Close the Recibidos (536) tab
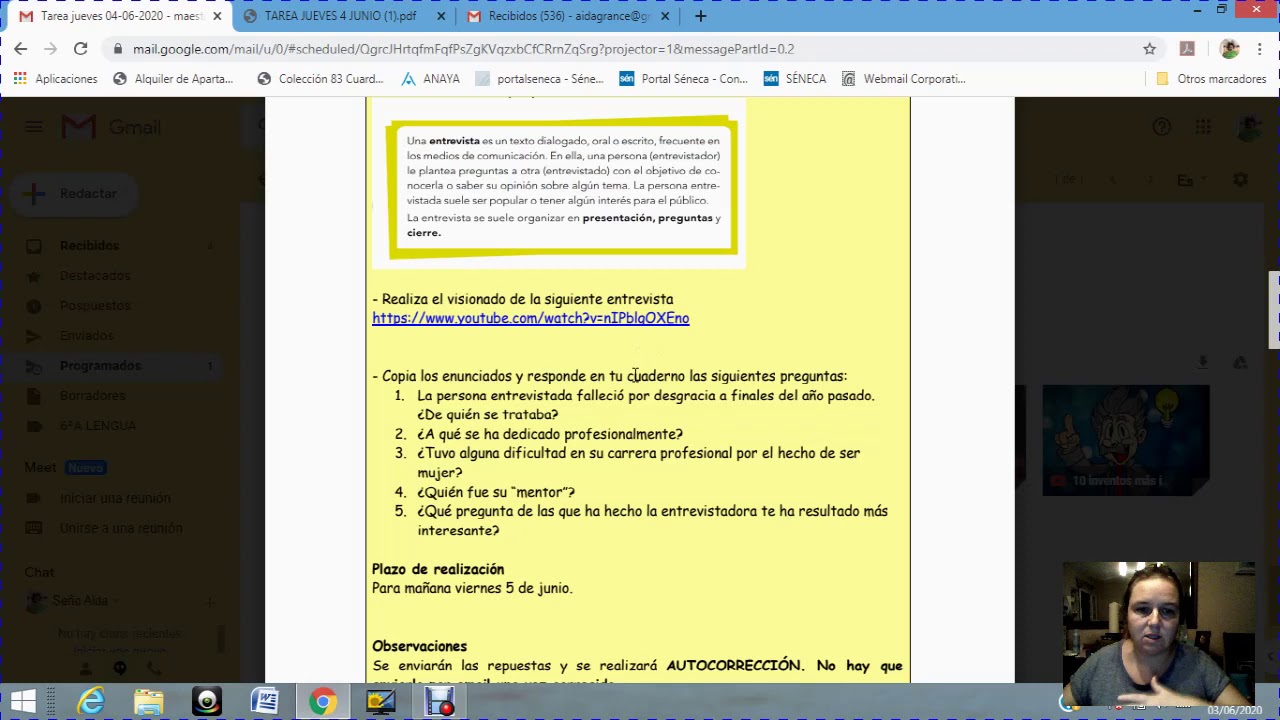 (665, 16)
